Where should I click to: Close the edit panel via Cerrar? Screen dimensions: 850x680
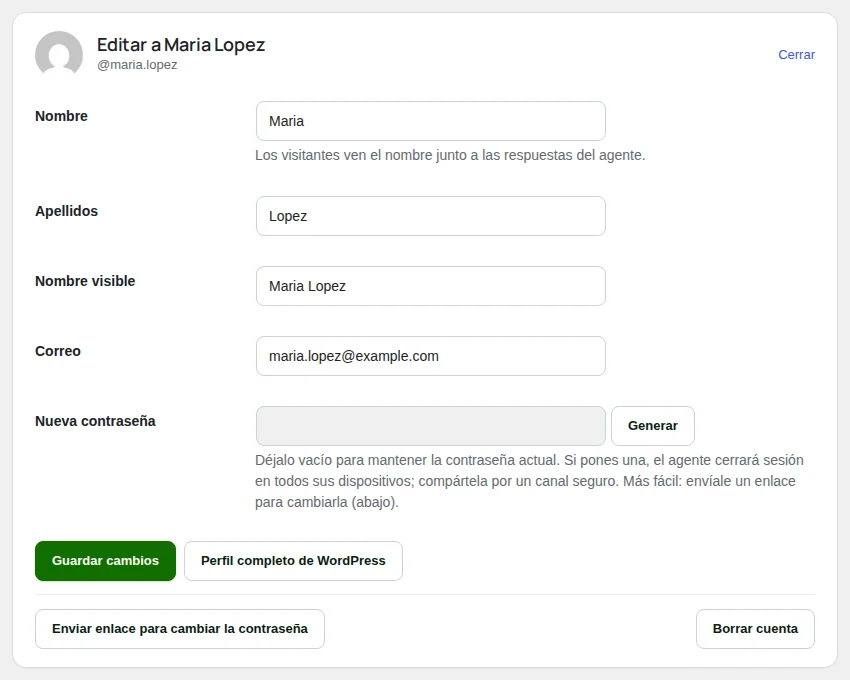(x=796, y=55)
